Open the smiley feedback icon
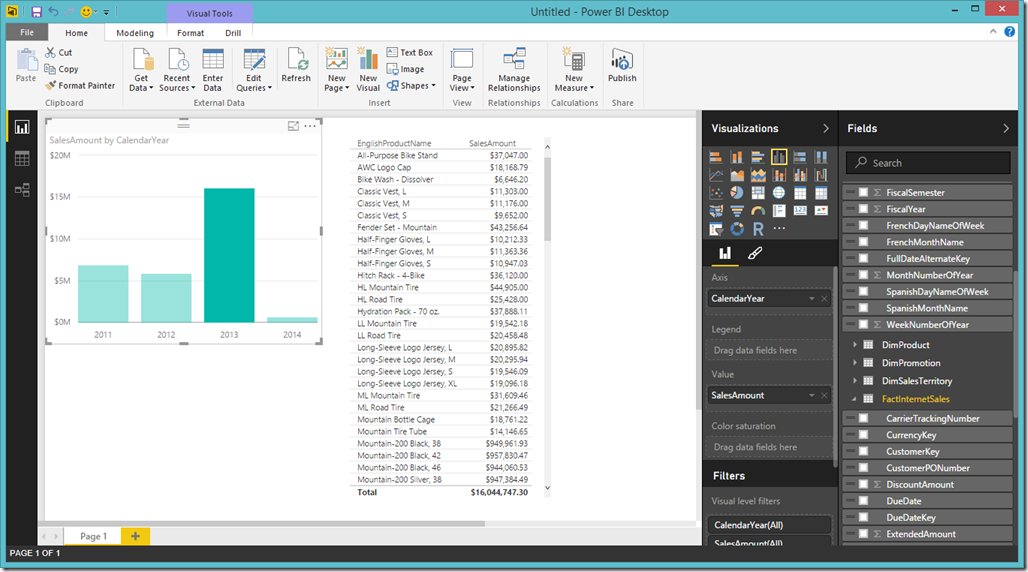This screenshot has width=1028, height=572. click(x=87, y=12)
